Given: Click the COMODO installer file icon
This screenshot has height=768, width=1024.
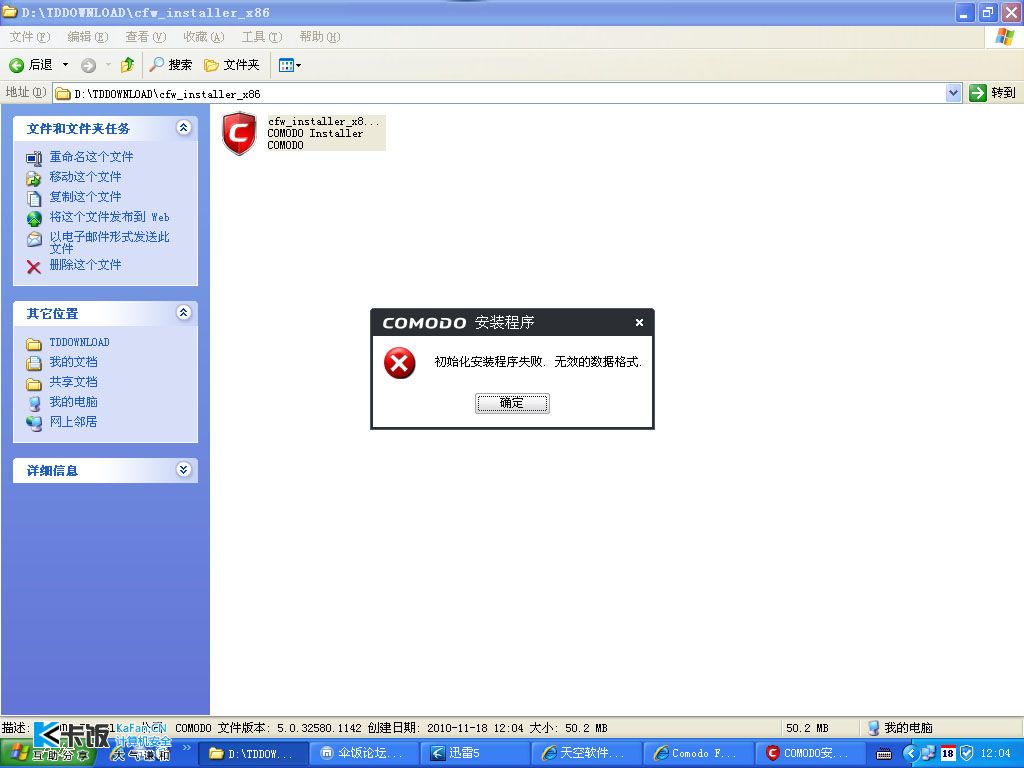Looking at the screenshot, I should [x=239, y=134].
